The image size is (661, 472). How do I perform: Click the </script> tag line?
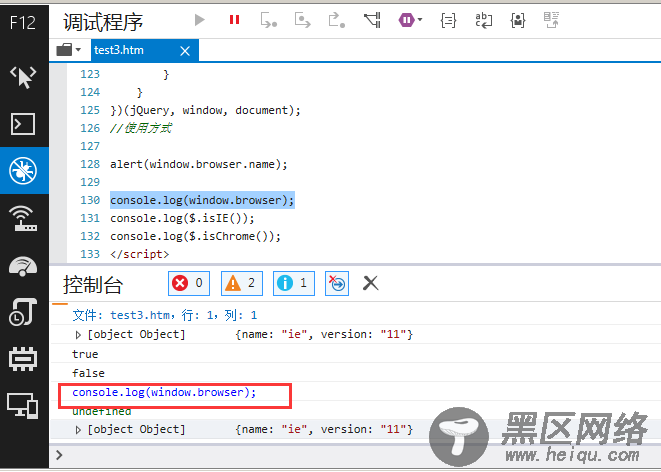(x=140, y=254)
